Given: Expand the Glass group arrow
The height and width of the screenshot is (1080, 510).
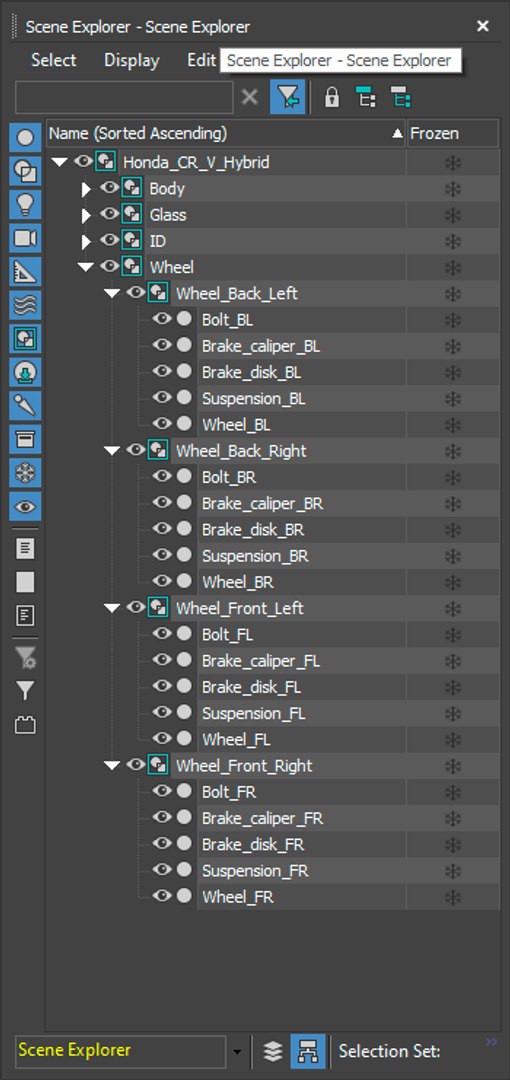Looking at the screenshot, I should pos(86,216).
